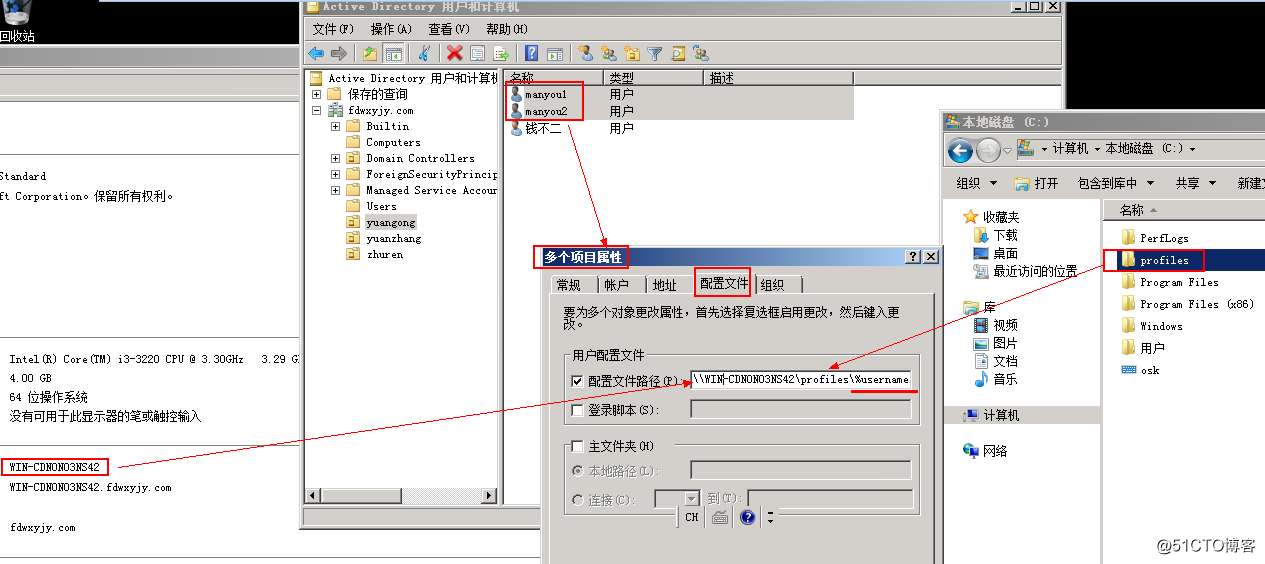Click the Cut scissors icon
Image resolution: width=1265 pixels, height=564 pixels.
point(424,53)
